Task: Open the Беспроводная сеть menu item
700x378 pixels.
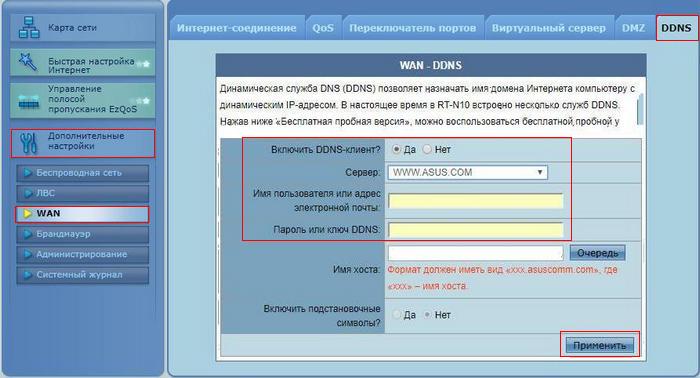Action: [x=83, y=173]
